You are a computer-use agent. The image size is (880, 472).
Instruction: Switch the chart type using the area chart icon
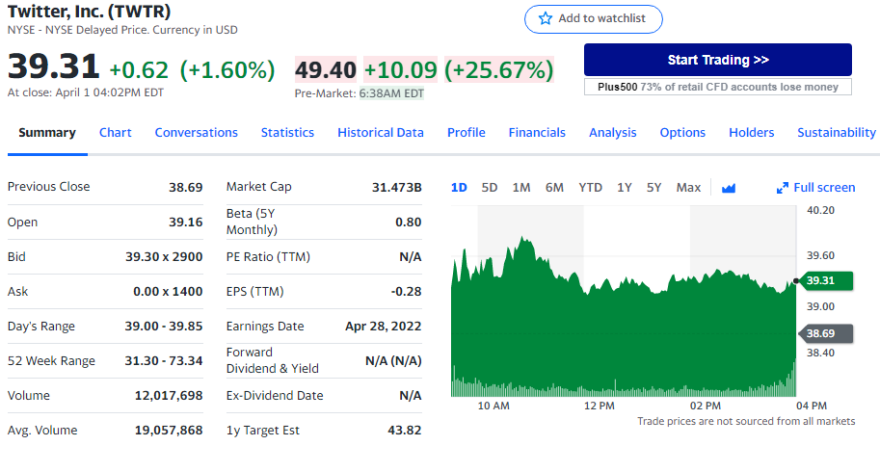pyautogui.click(x=728, y=188)
